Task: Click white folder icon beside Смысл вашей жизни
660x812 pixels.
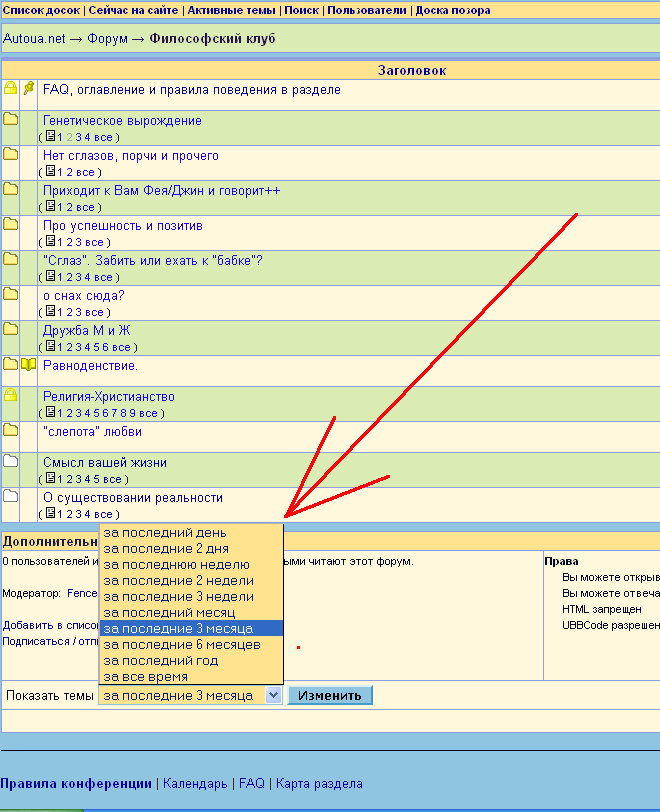Action: (x=10, y=462)
